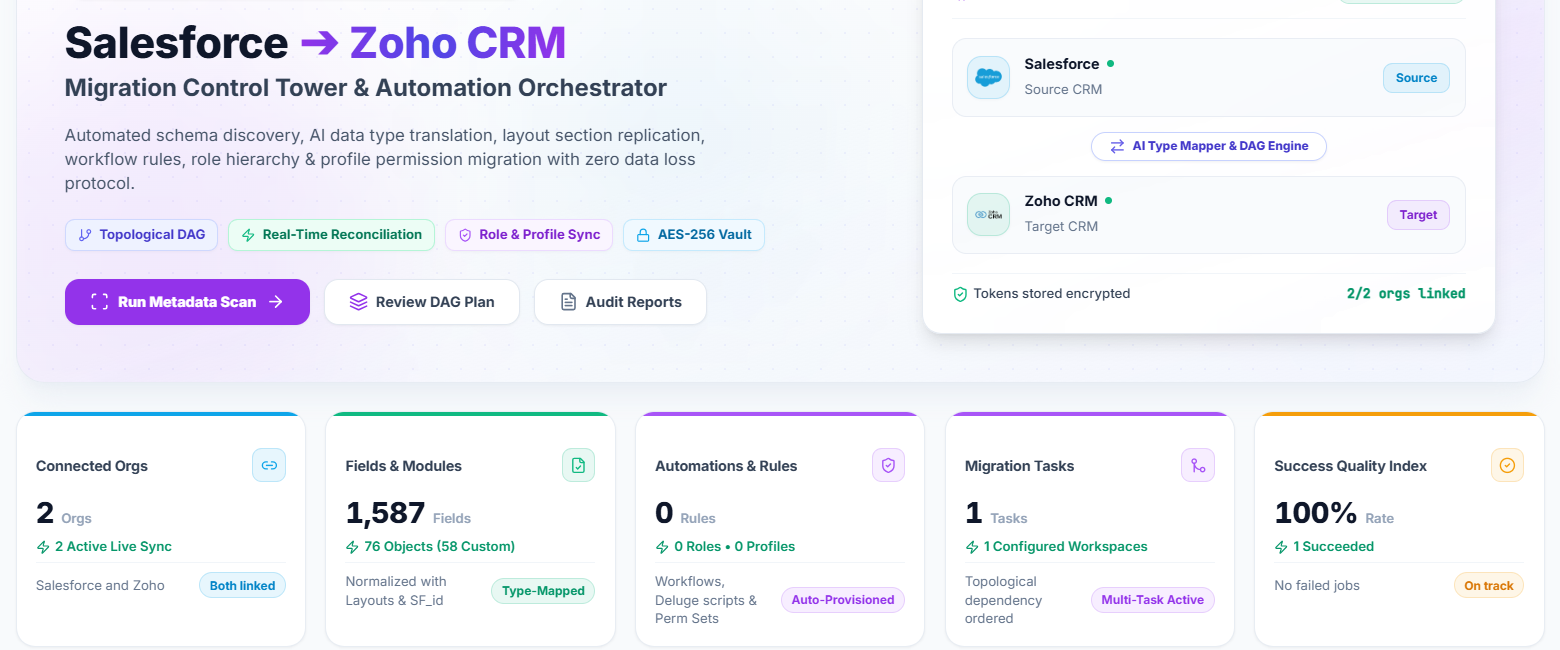The width and height of the screenshot is (1560, 650).
Task: Click the Salesforce cloud logo icon
Action: click(x=988, y=77)
